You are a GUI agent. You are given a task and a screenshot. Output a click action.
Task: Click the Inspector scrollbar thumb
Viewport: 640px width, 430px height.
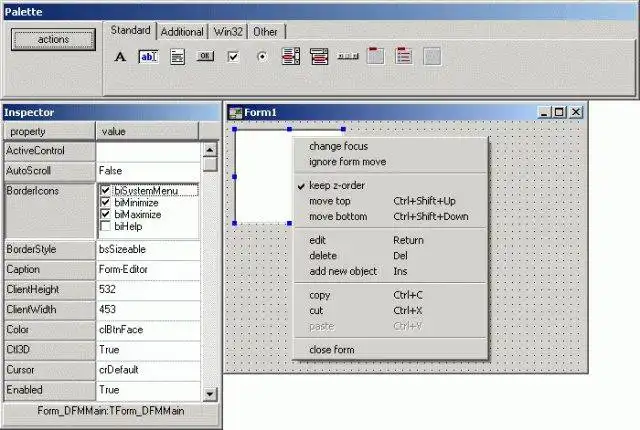pyautogui.click(x=210, y=164)
